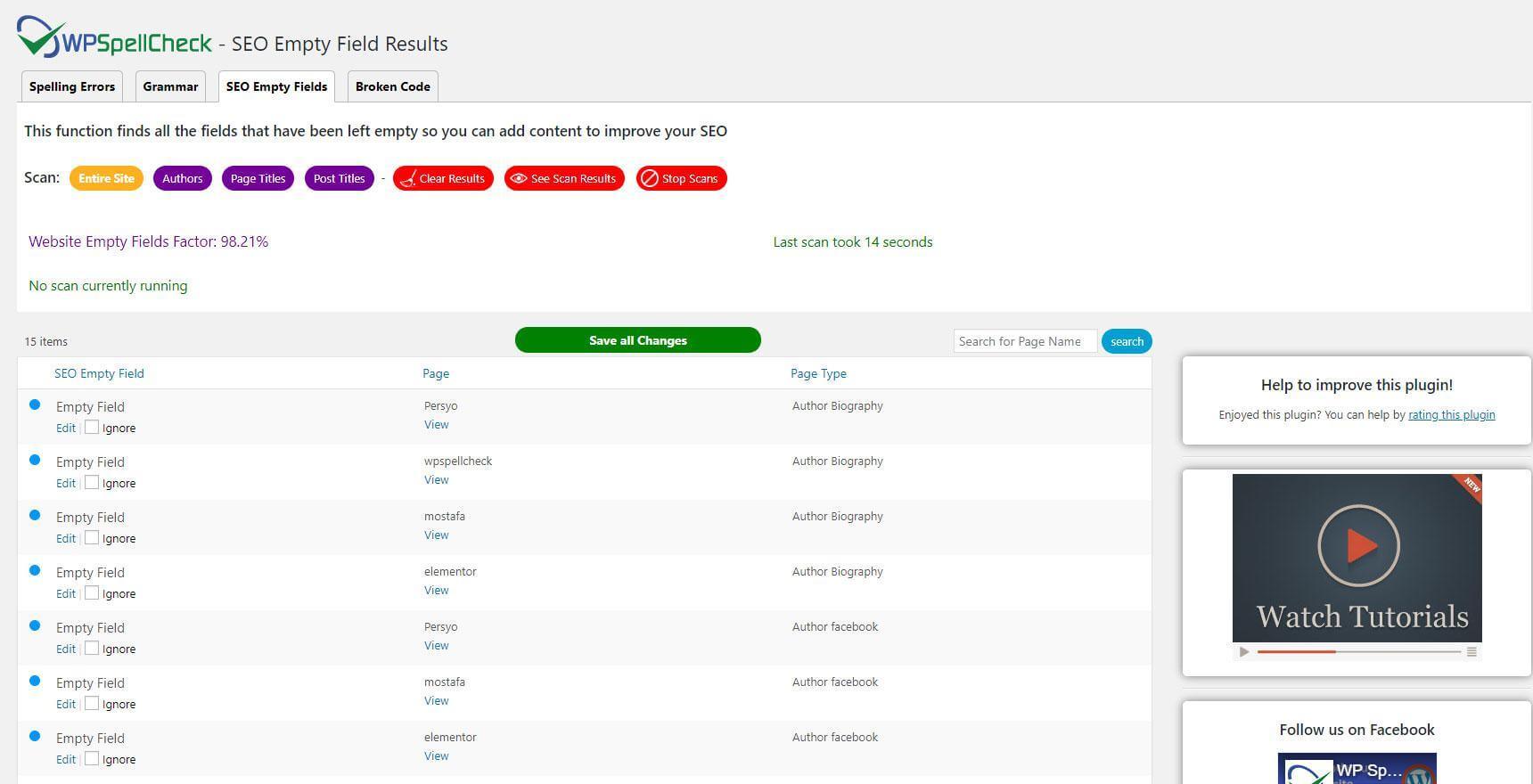Toggle Ignore checkbox for elementor Author Biography

pos(92,592)
